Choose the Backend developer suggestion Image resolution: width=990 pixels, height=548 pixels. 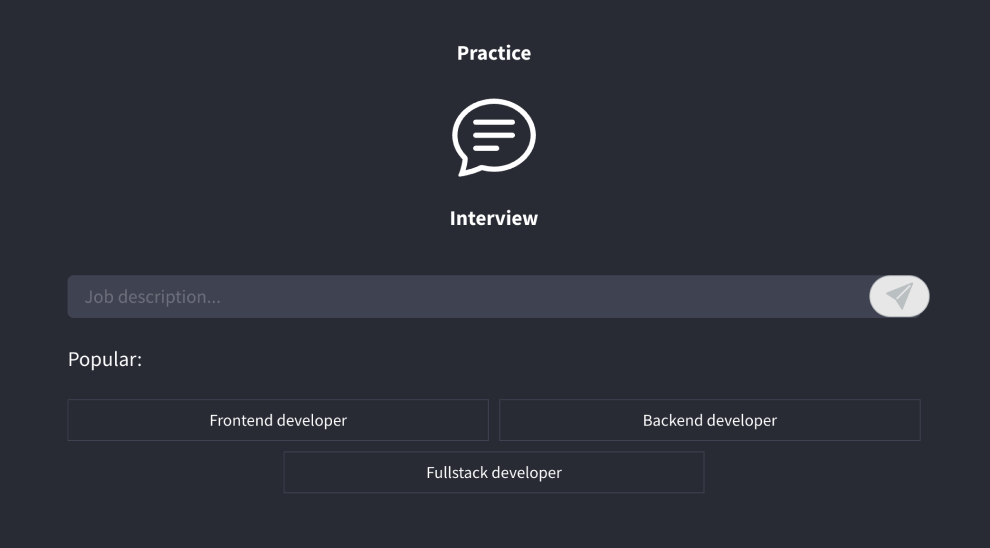point(709,420)
